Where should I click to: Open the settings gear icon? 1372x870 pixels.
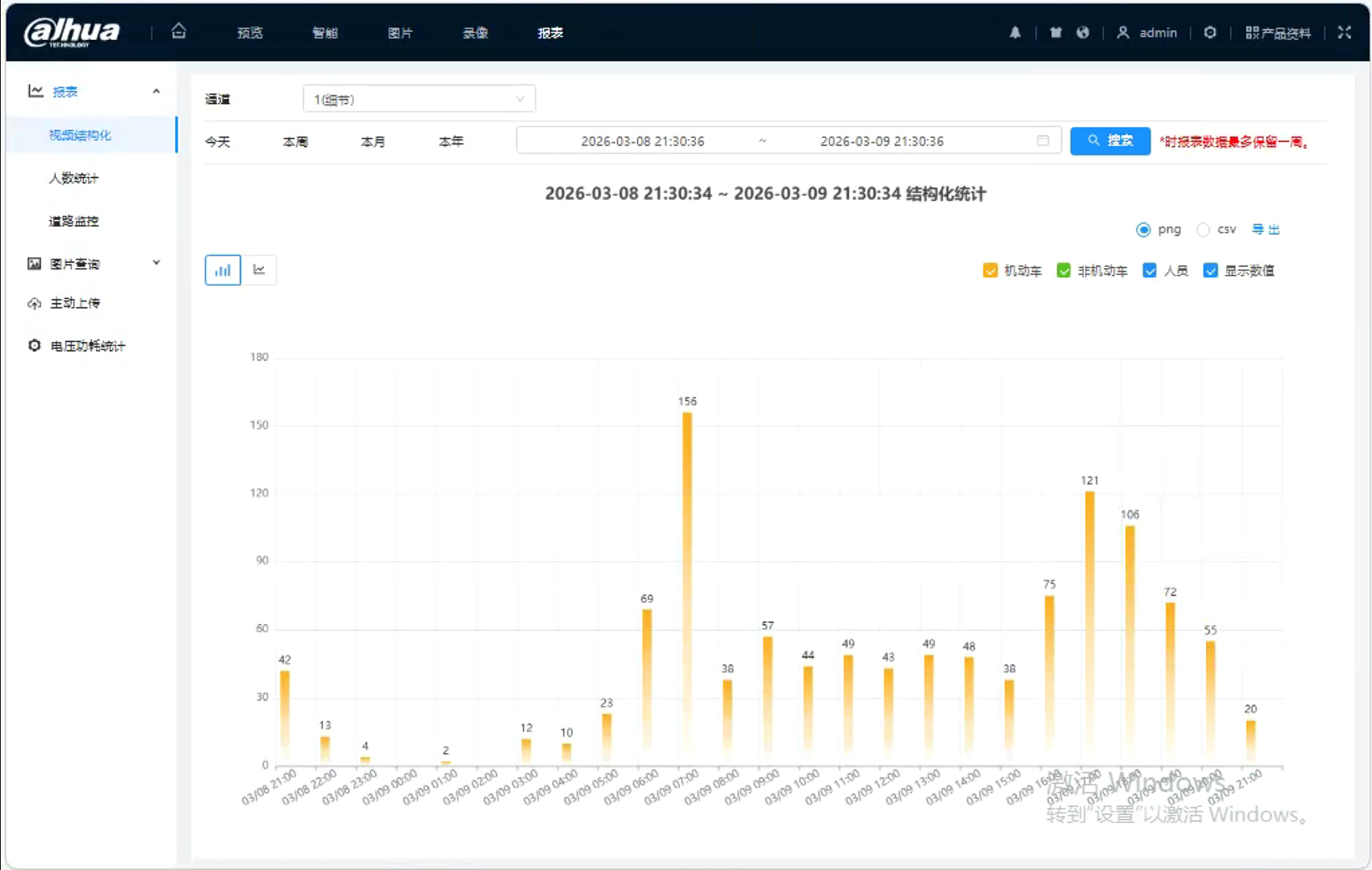pyautogui.click(x=1210, y=32)
